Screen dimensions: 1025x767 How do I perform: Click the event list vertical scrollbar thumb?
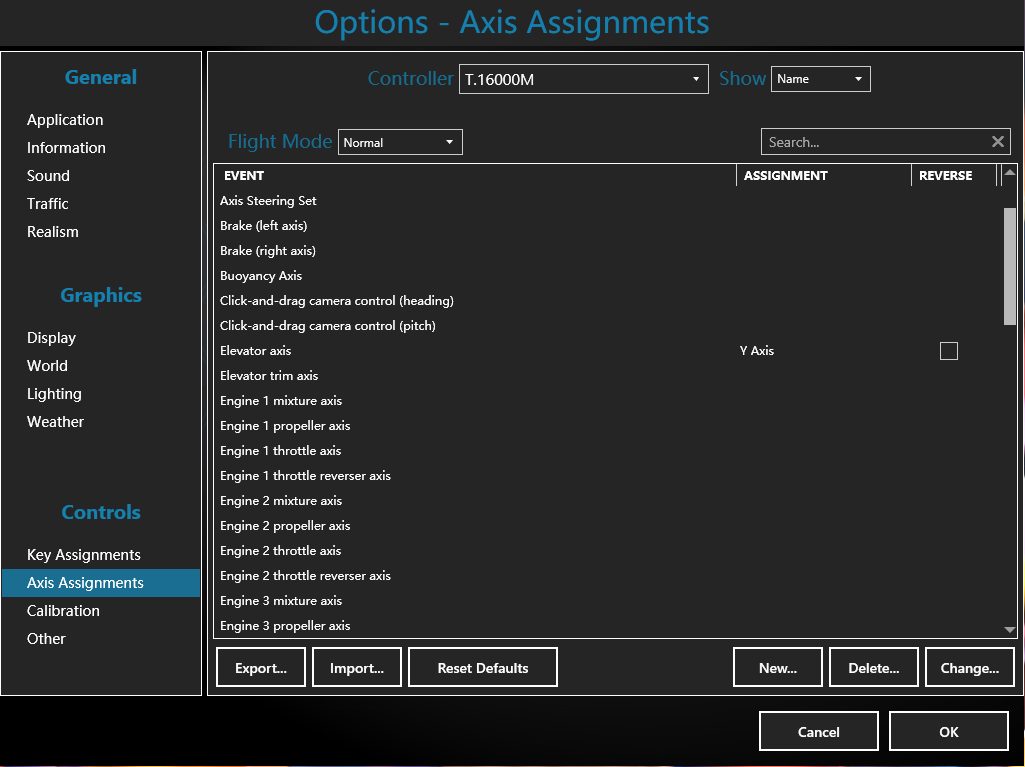tap(1010, 265)
